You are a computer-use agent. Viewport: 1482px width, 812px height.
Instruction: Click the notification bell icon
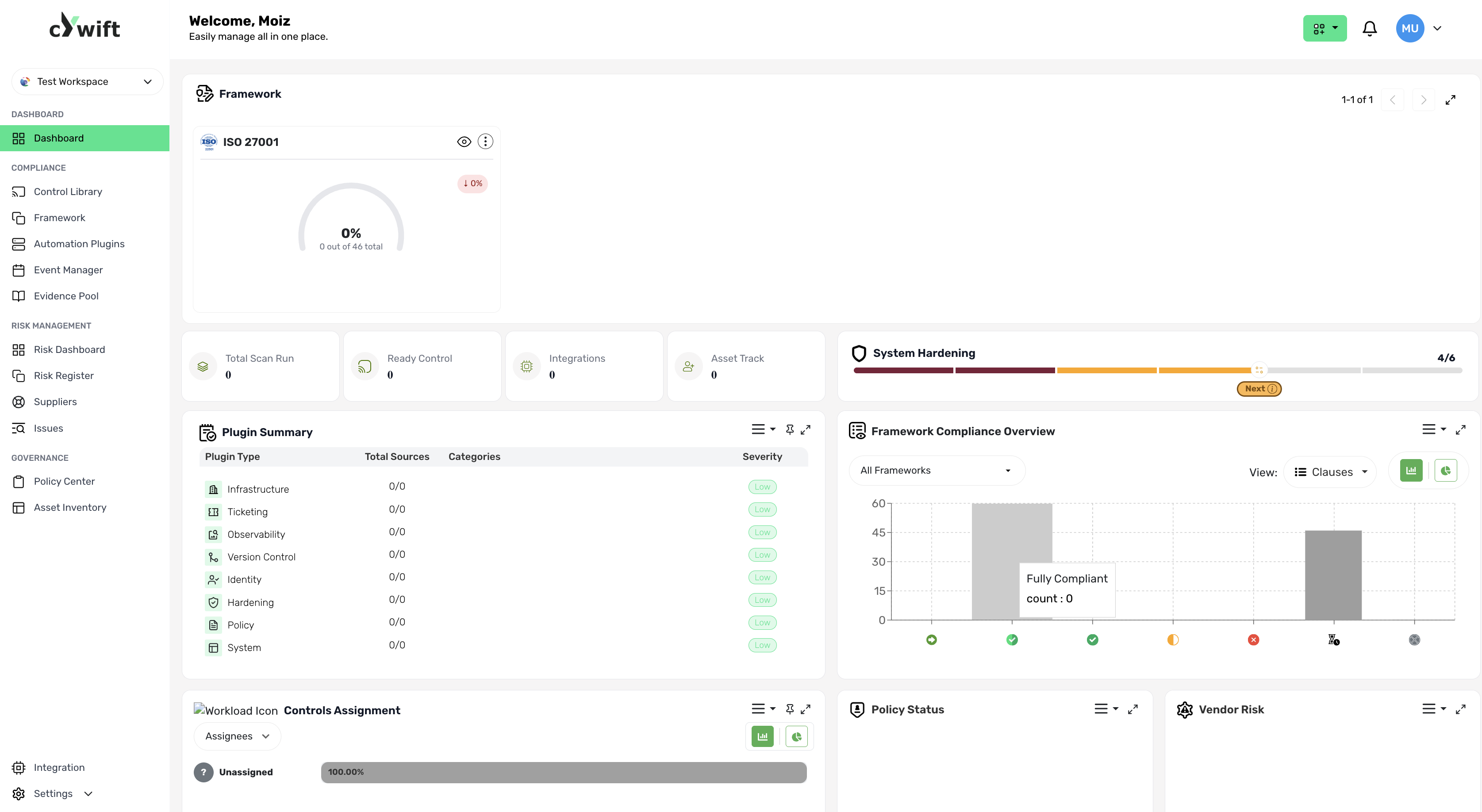click(x=1369, y=29)
